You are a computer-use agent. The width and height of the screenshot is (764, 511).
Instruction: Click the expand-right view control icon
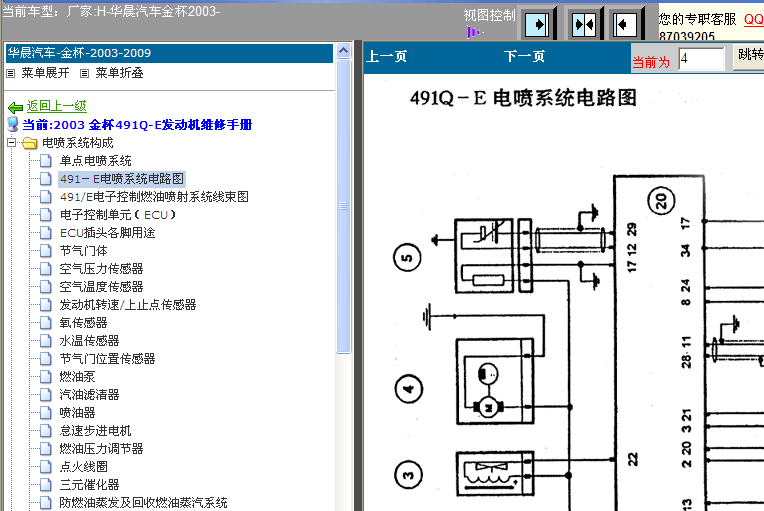point(537,24)
